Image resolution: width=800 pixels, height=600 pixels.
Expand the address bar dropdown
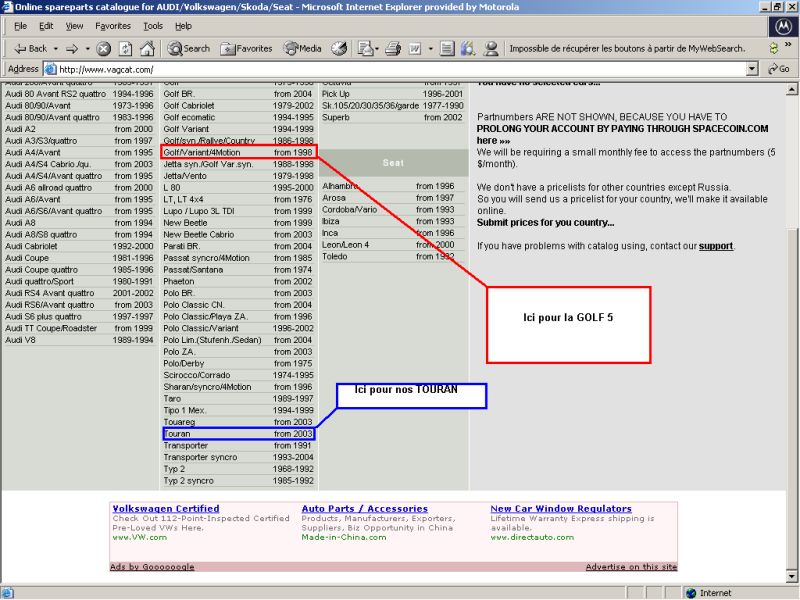point(752,69)
